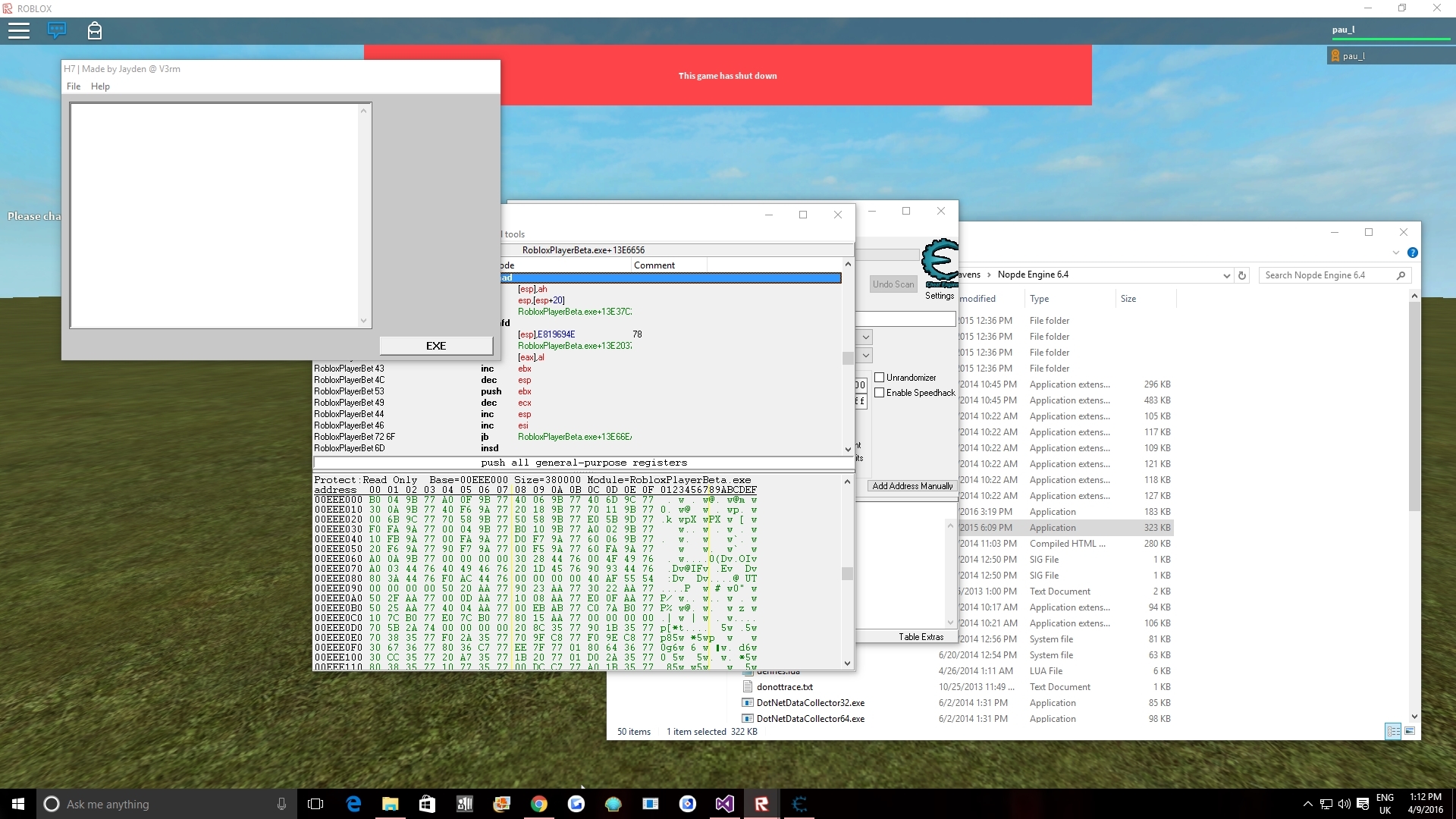
Task: Click pau_l name in Roblox leaderboard
Action: point(1354,56)
